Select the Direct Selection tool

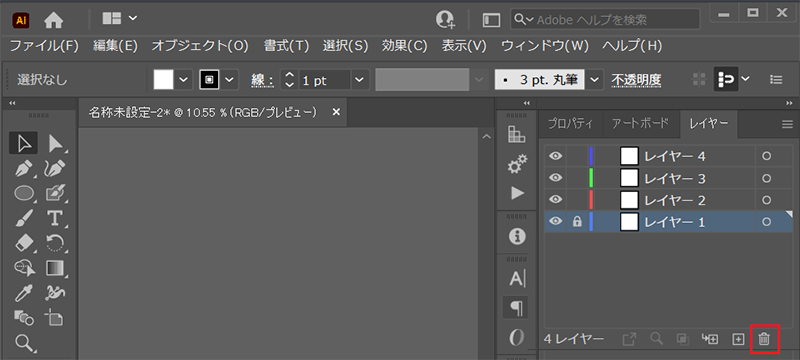(x=56, y=144)
